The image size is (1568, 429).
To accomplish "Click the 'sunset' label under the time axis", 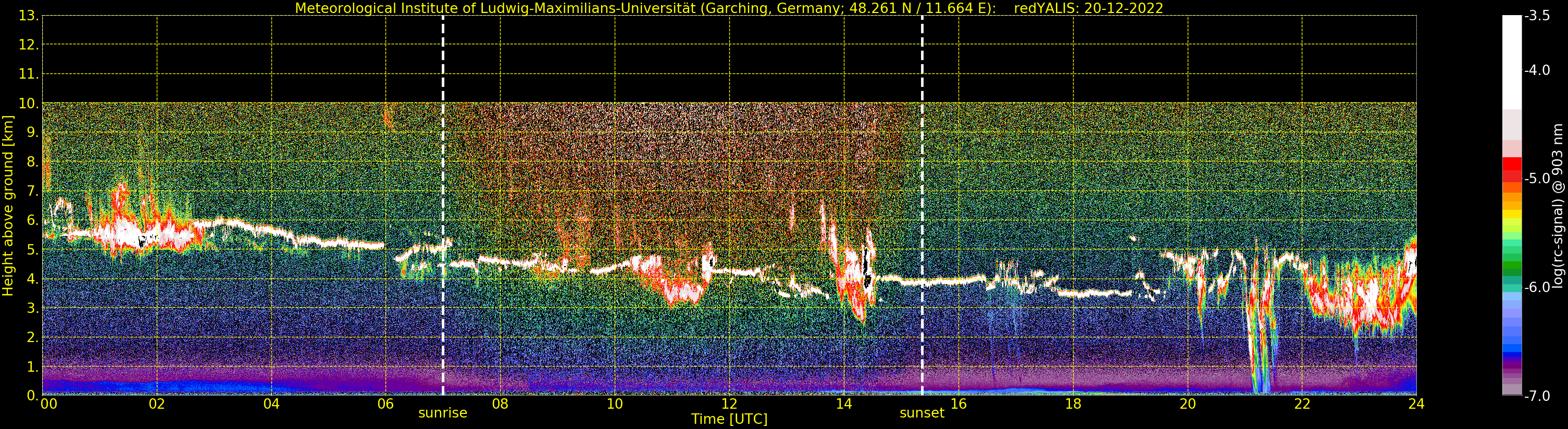I will click(922, 413).
